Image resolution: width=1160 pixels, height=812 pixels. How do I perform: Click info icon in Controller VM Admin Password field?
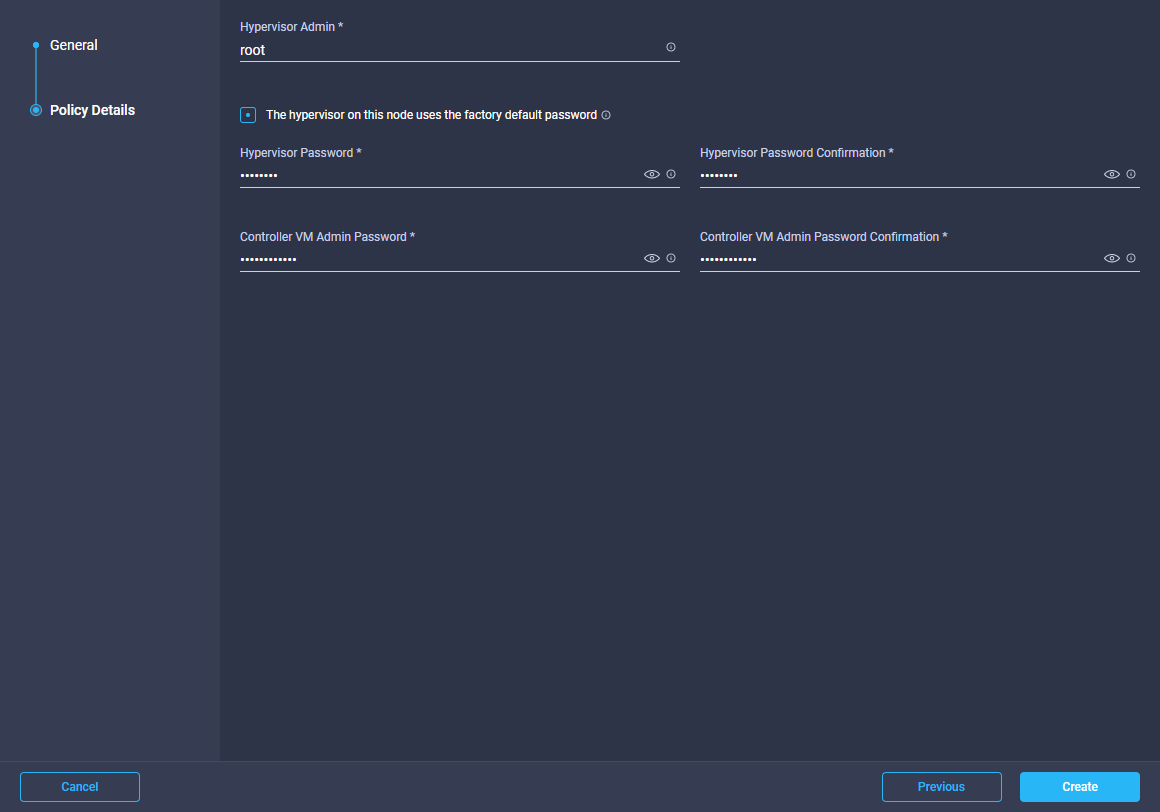click(671, 258)
